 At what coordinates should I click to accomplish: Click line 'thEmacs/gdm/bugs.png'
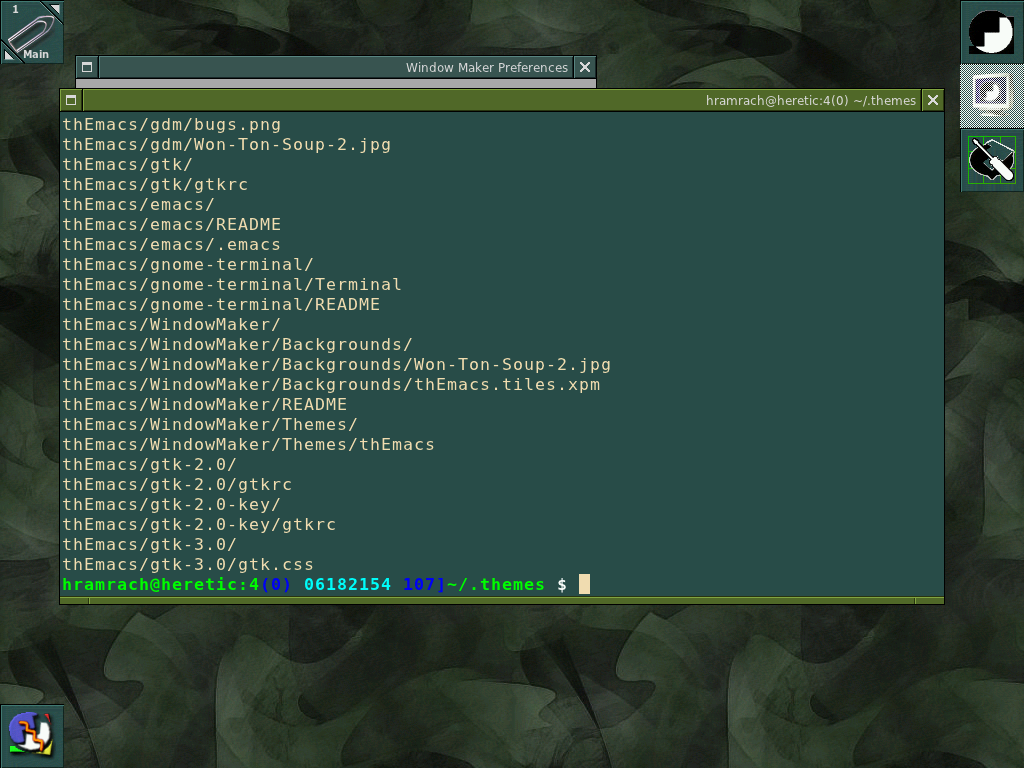[x=172, y=124]
